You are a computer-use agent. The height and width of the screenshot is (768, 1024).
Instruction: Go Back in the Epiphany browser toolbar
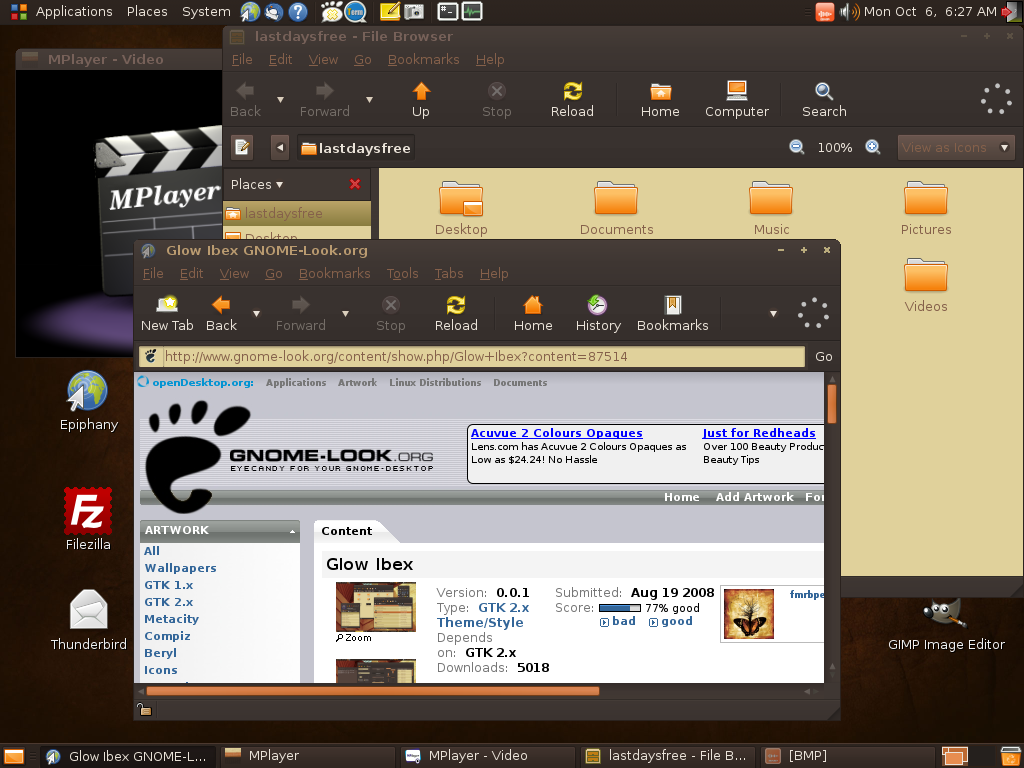221,313
